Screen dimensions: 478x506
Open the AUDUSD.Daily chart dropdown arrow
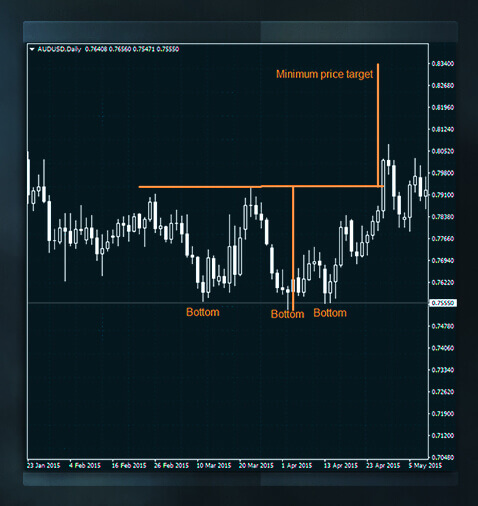coord(32,49)
